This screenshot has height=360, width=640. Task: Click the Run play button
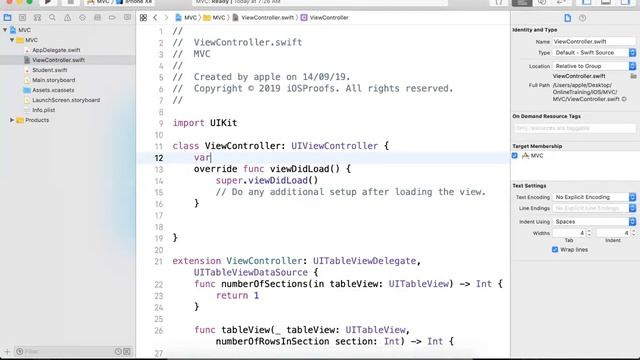click(x=47, y=2)
